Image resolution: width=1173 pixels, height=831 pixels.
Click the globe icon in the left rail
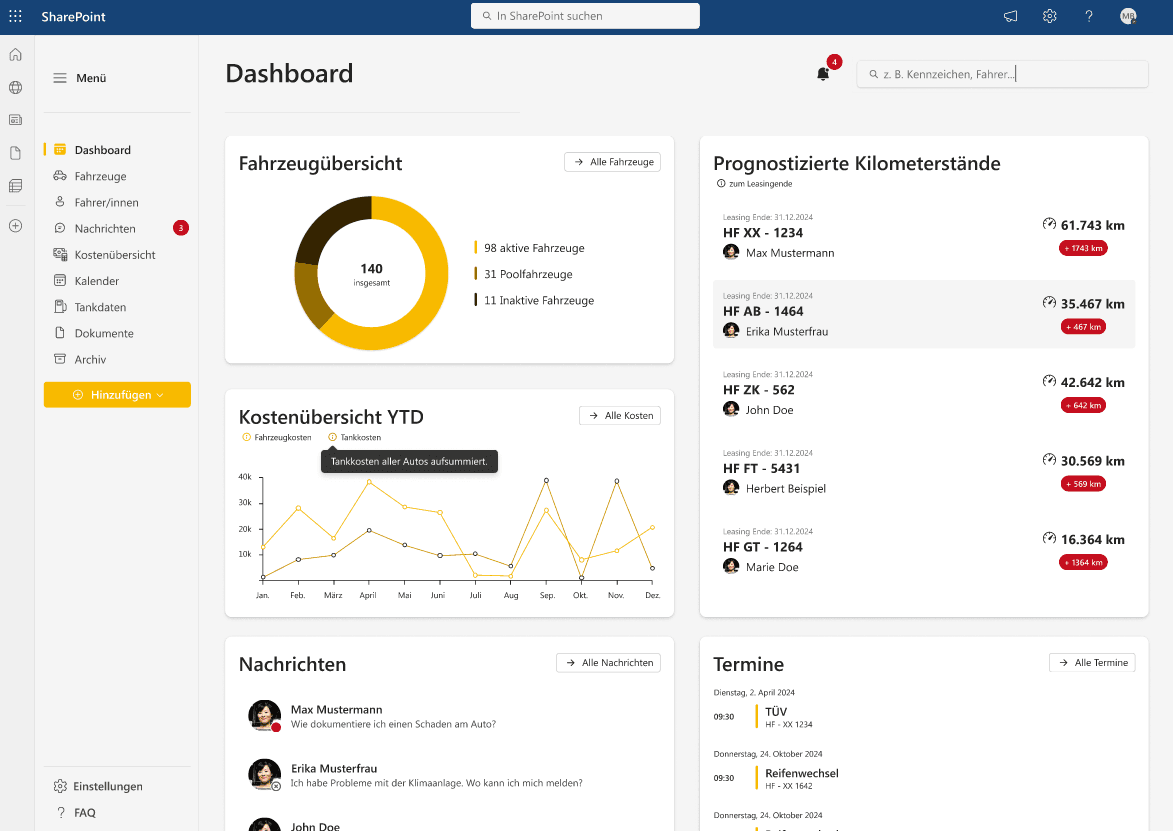(x=15, y=87)
